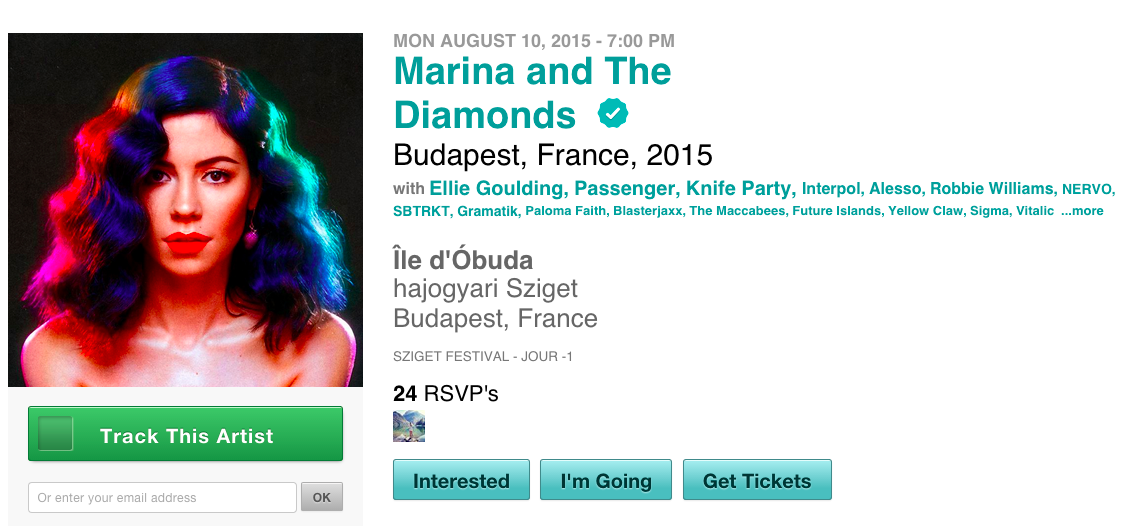Viewport: 1139px width, 526px height.
Task: Open the Marina and The Diamonds artist title
Action: [x=532, y=92]
